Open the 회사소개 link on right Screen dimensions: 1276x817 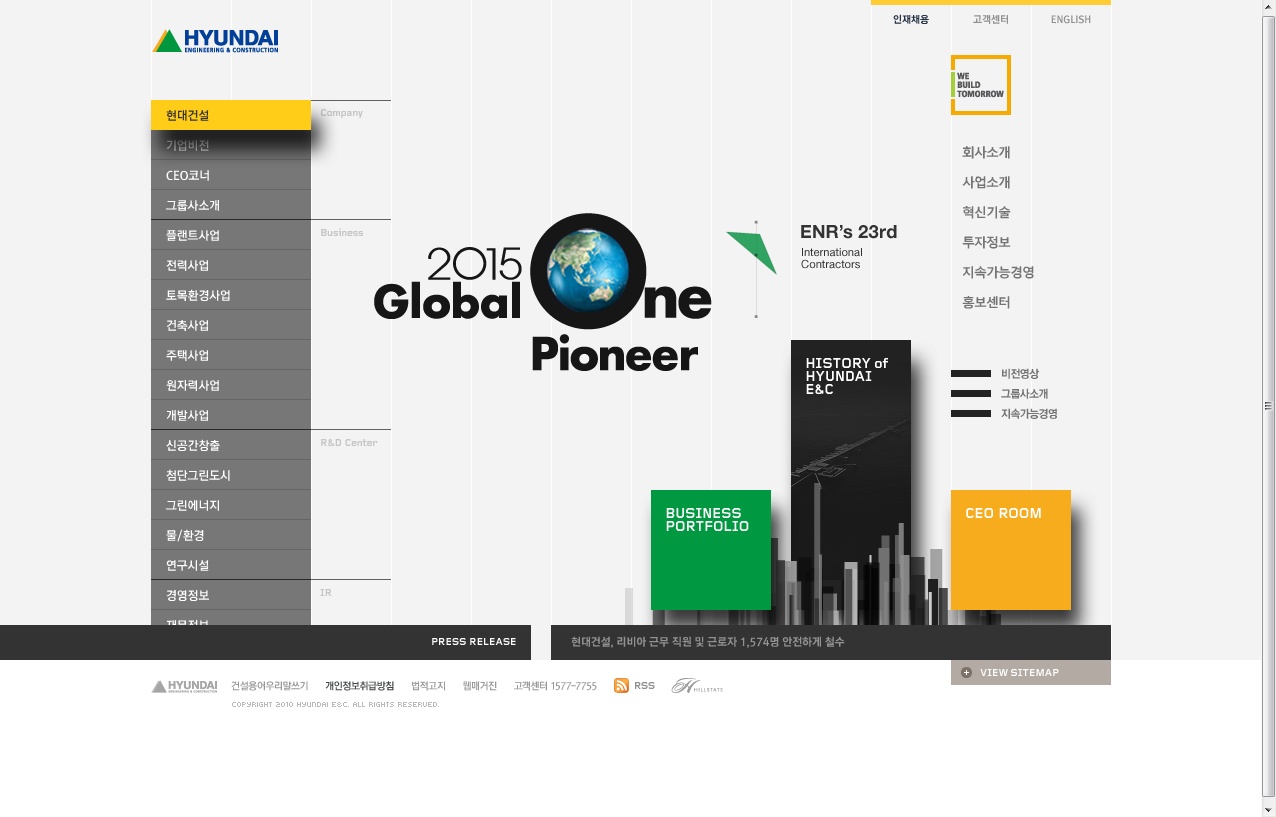pos(986,153)
